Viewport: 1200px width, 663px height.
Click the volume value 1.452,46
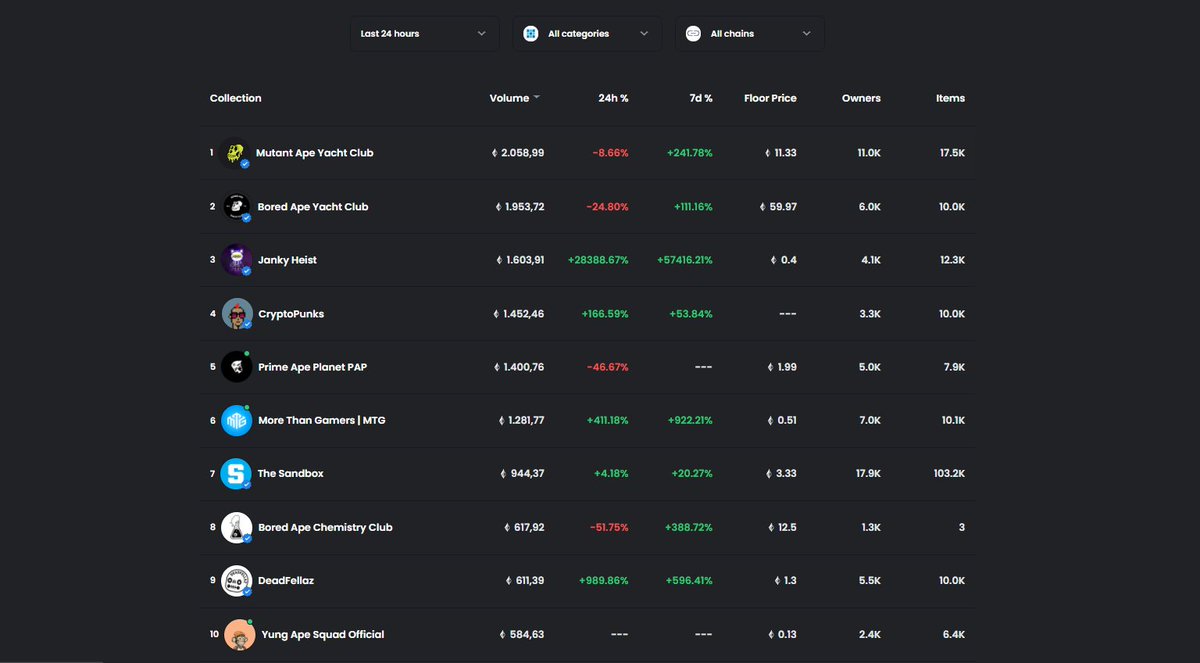525,314
